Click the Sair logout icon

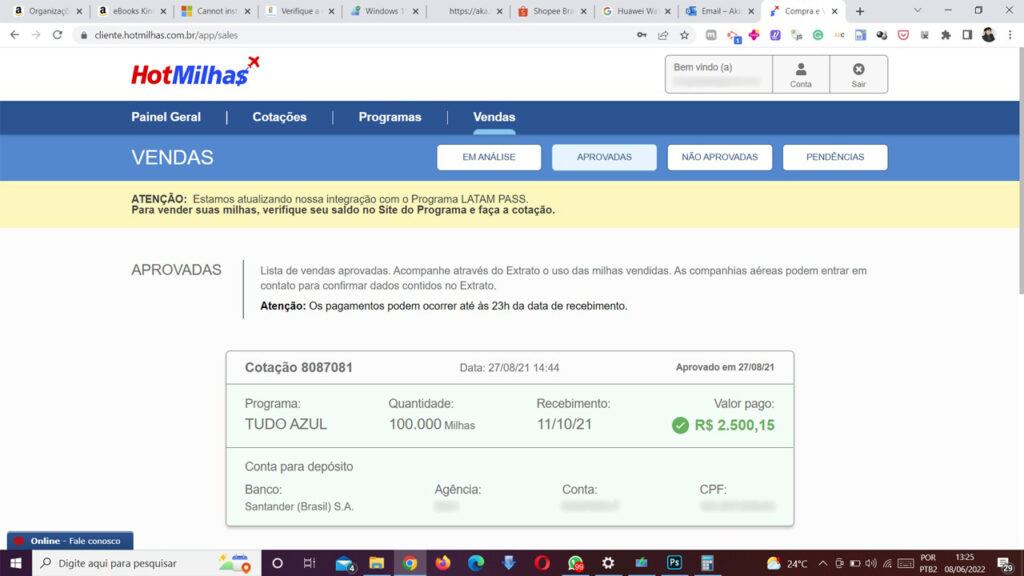(x=858, y=74)
